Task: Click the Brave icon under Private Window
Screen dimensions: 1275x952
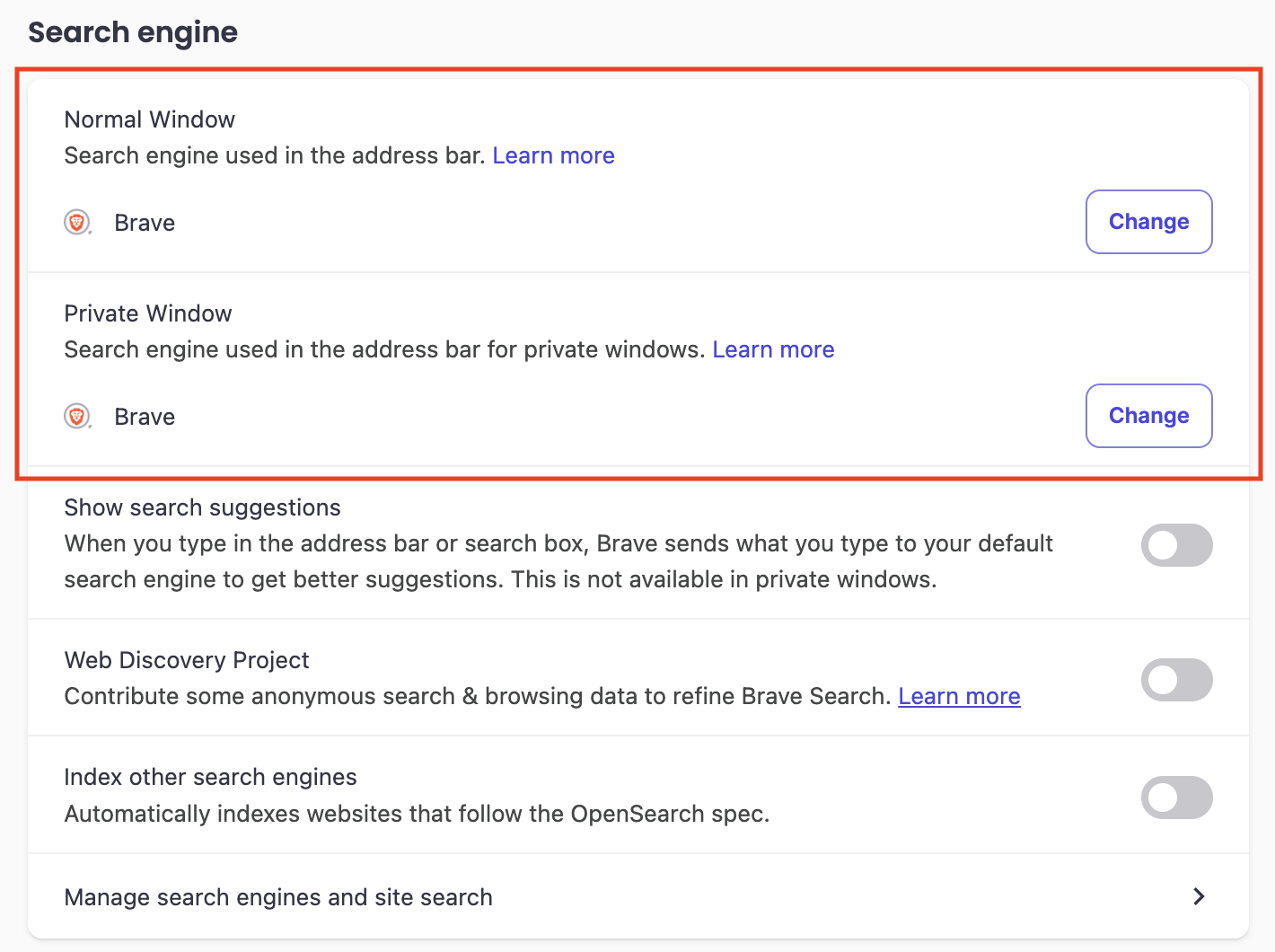Action: (78, 417)
